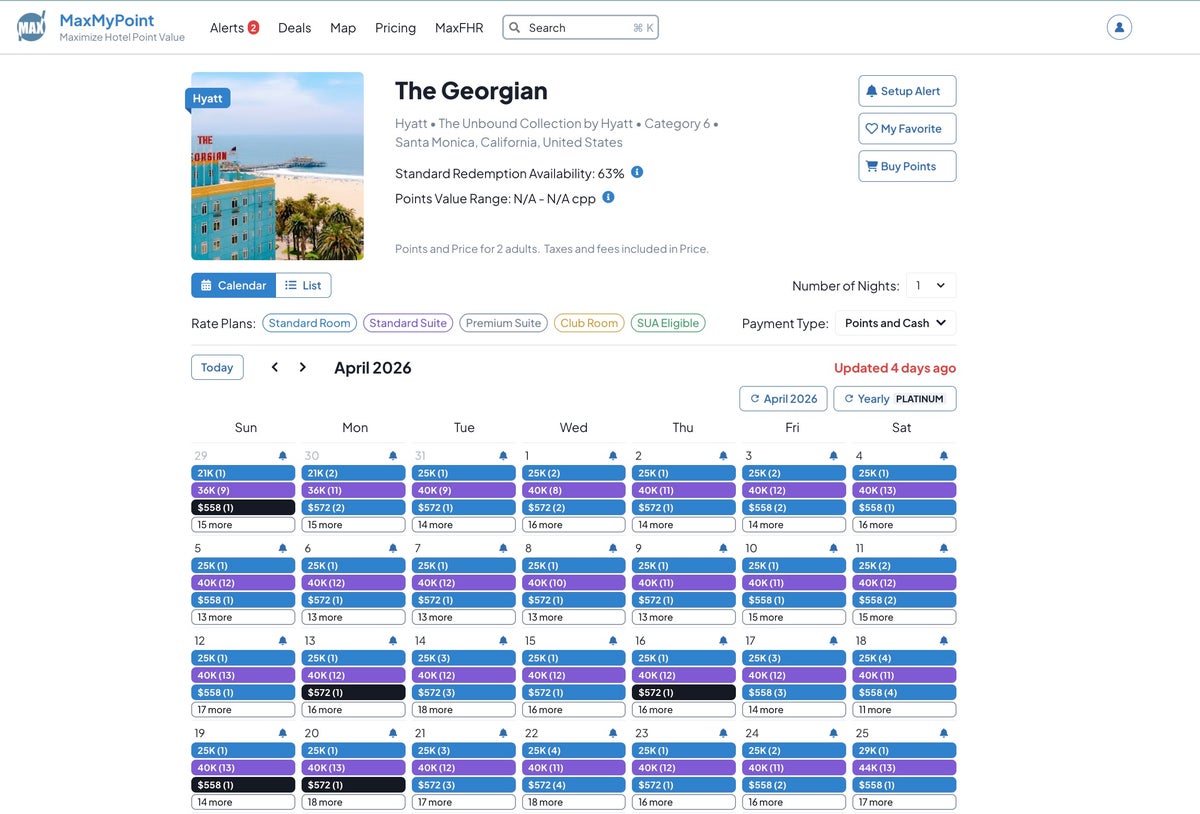Click the Yearly PLATINUM button

pyautogui.click(x=895, y=398)
